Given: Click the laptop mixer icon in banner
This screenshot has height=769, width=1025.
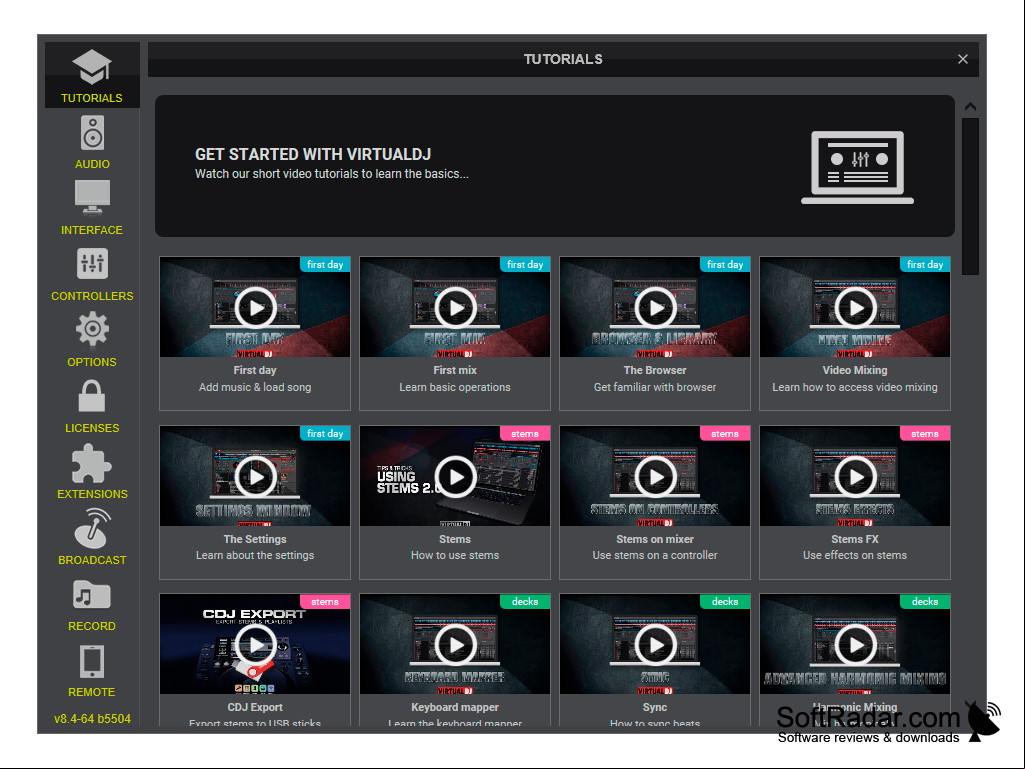Looking at the screenshot, I should pyautogui.click(x=858, y=167).
